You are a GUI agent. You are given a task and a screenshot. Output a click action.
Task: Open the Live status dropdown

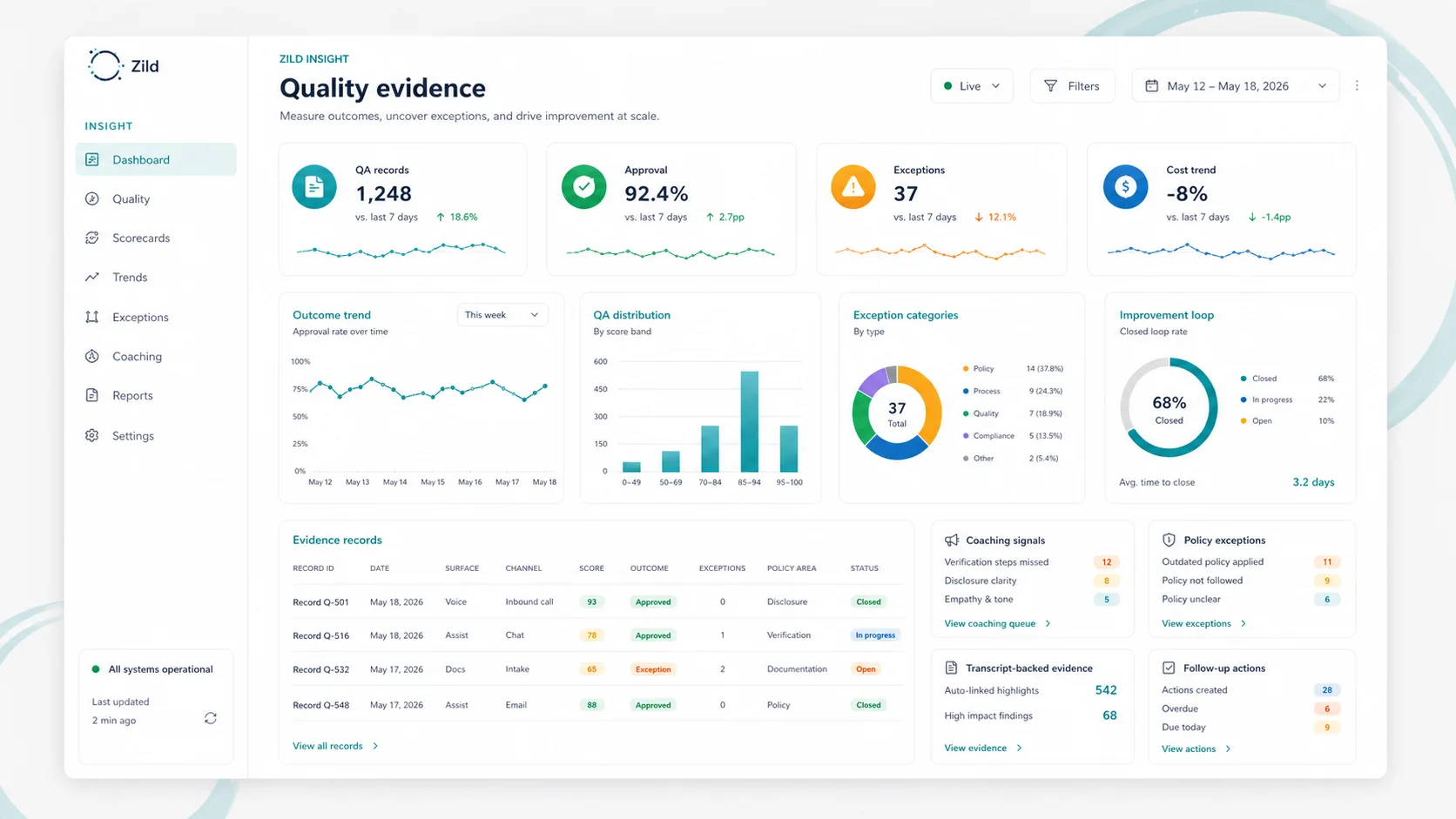[997, 85]
